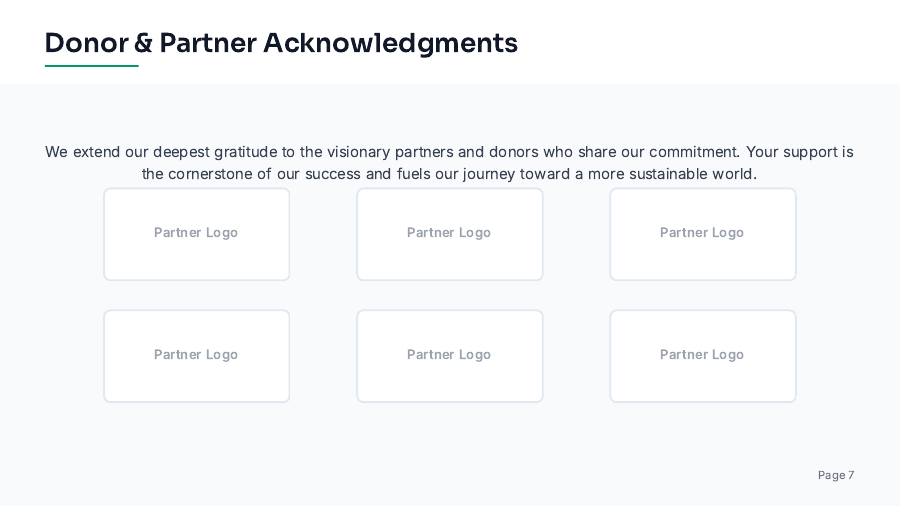This screenshot has width=900, height=507.
Task: Select the green underline below the title
Action: 91,66
